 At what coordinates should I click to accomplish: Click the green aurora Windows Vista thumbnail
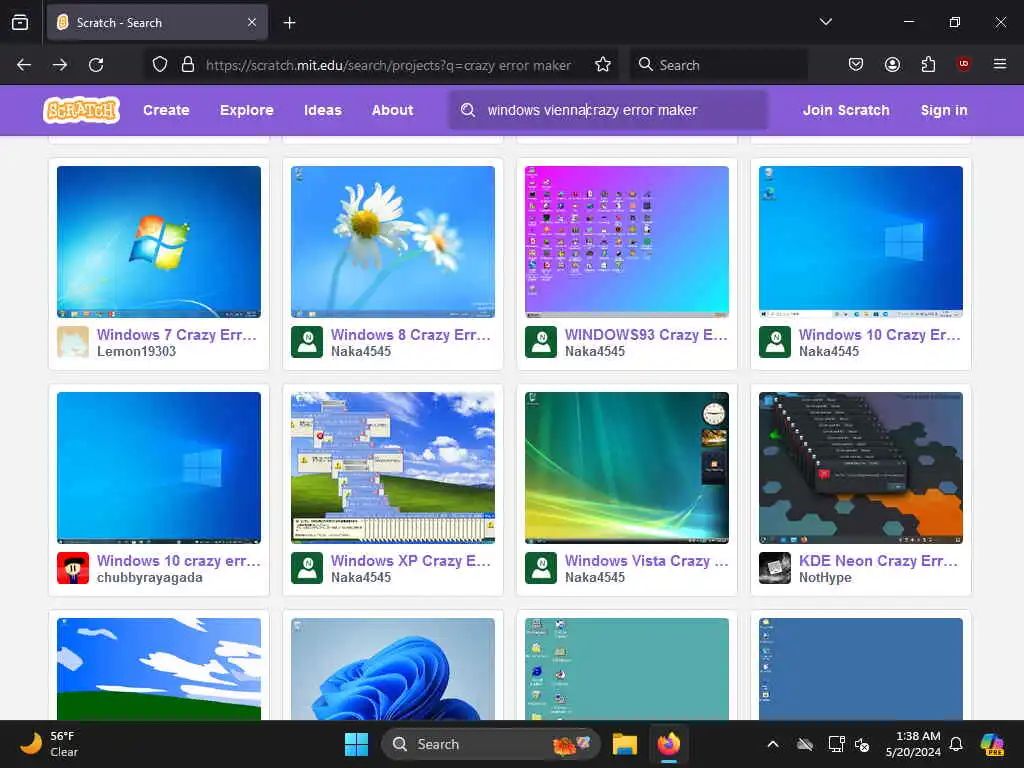click(627, 468)
